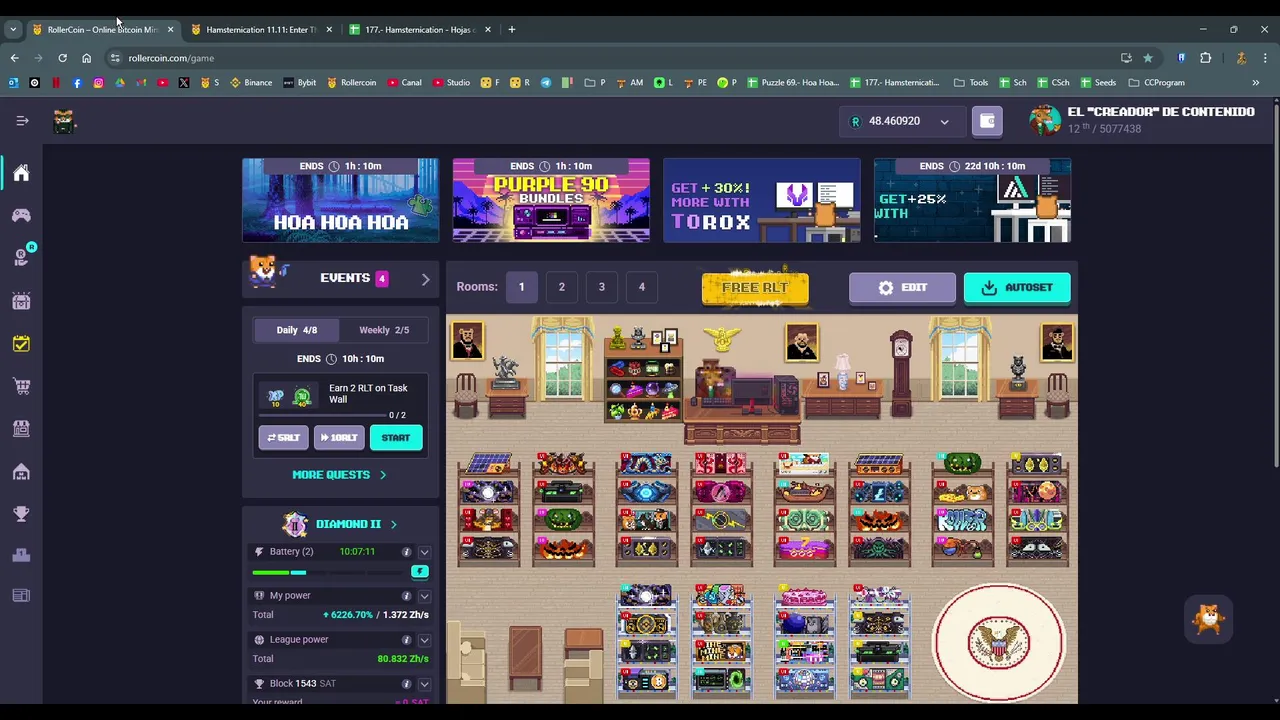Open Facebook bookmark icon
Screen dimensions: 1280x720
click(x=77, y=83)
